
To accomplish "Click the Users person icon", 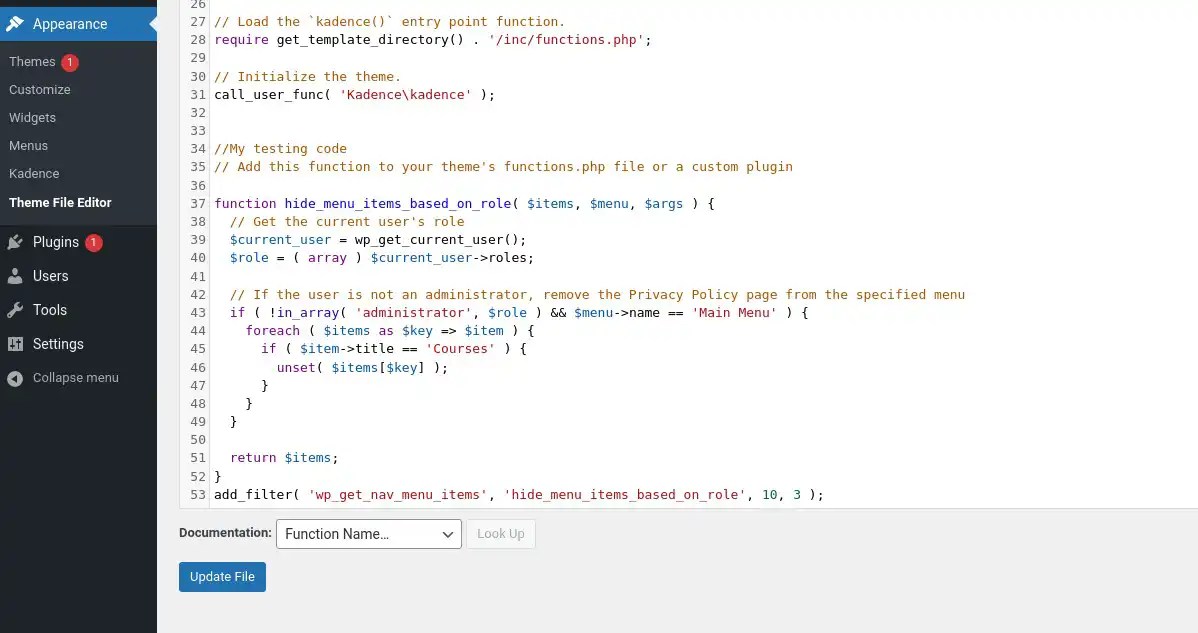I will pos(16,276).
